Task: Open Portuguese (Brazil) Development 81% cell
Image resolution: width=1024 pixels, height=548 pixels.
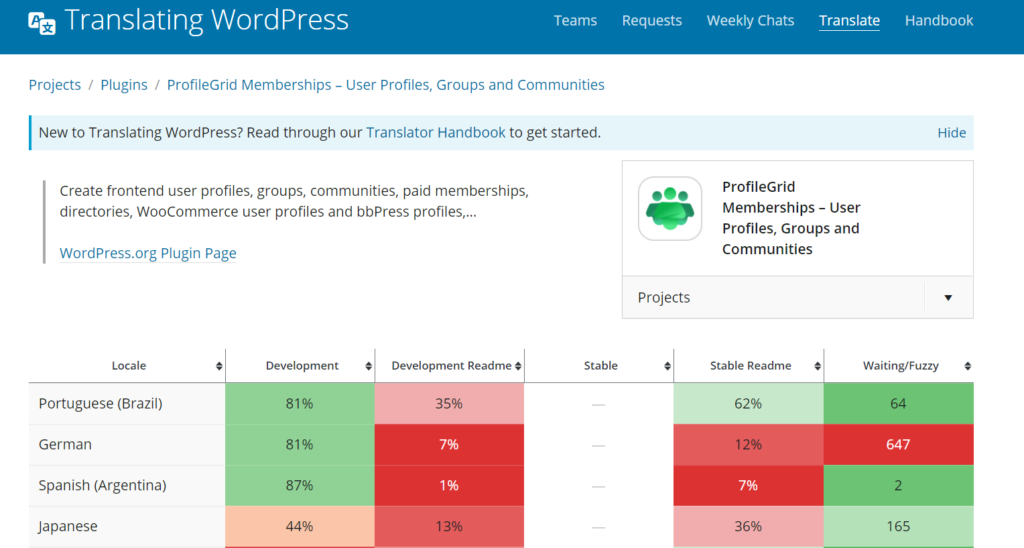Action: (x=299, y=404)
